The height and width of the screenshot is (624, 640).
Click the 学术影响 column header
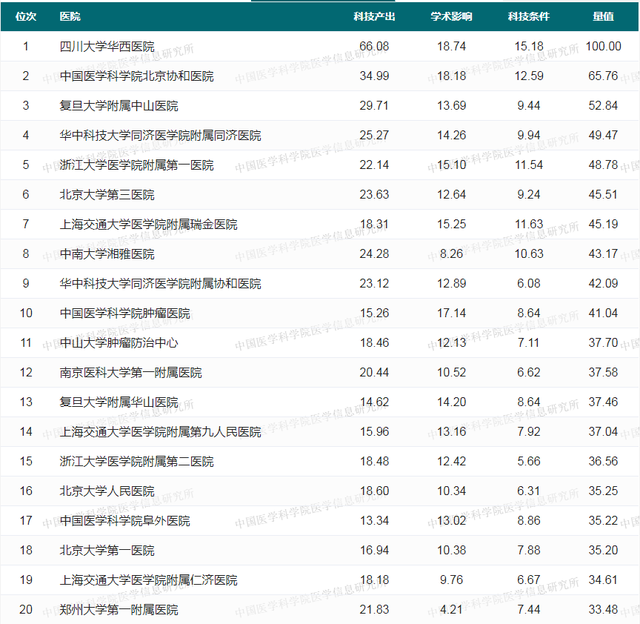(451, 17)
